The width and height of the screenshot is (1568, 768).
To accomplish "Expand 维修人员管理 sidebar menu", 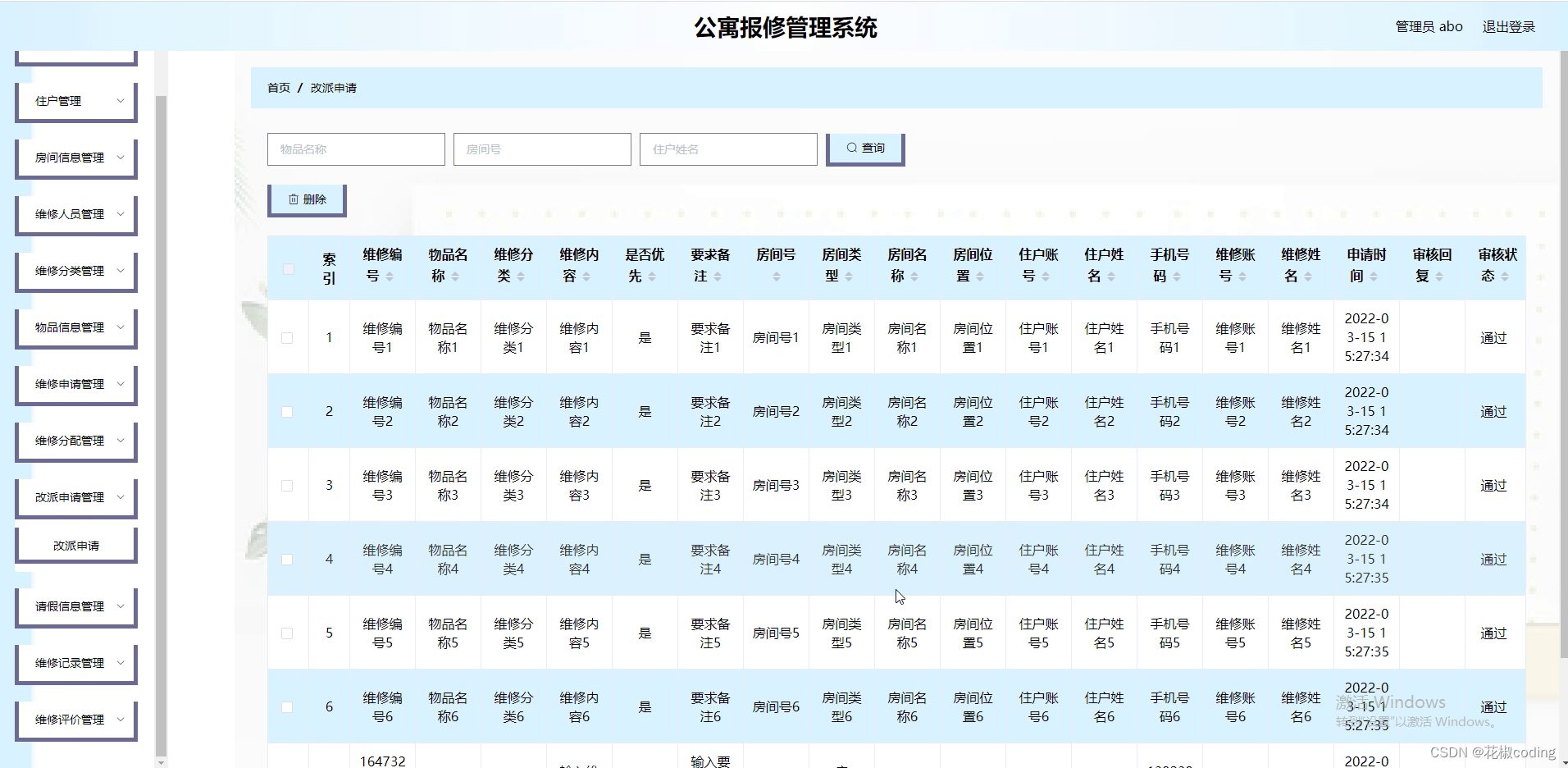I will click(x=76, y=214).
